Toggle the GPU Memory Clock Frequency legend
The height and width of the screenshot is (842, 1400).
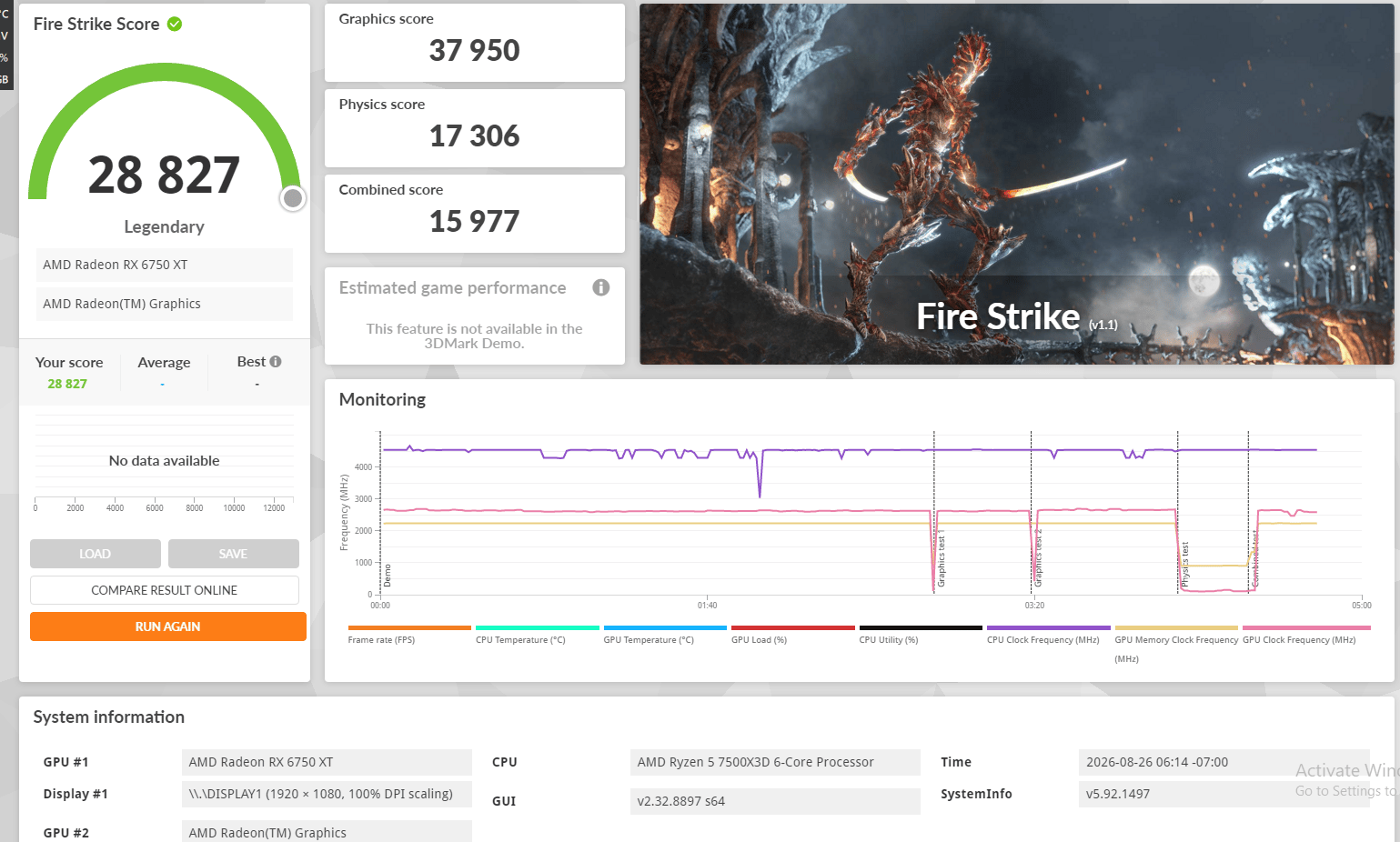tap(1176, 643)
